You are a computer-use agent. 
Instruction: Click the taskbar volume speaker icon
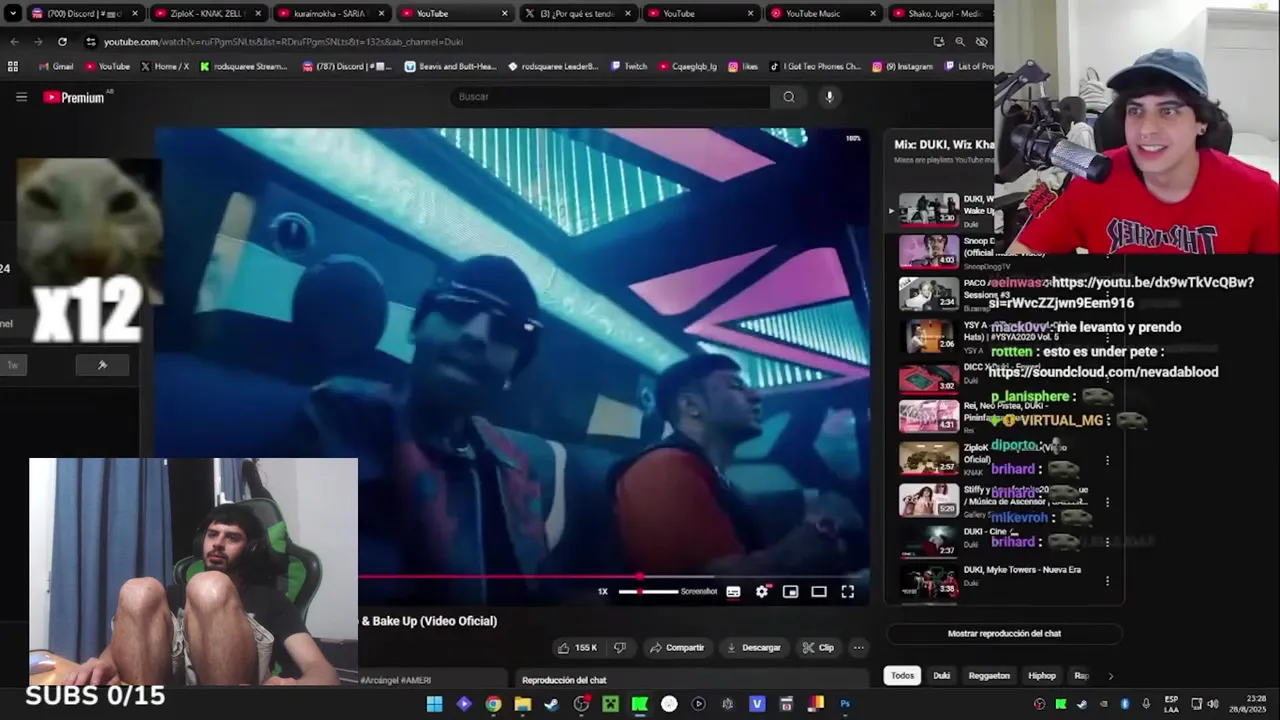[x=1212, y=704]
